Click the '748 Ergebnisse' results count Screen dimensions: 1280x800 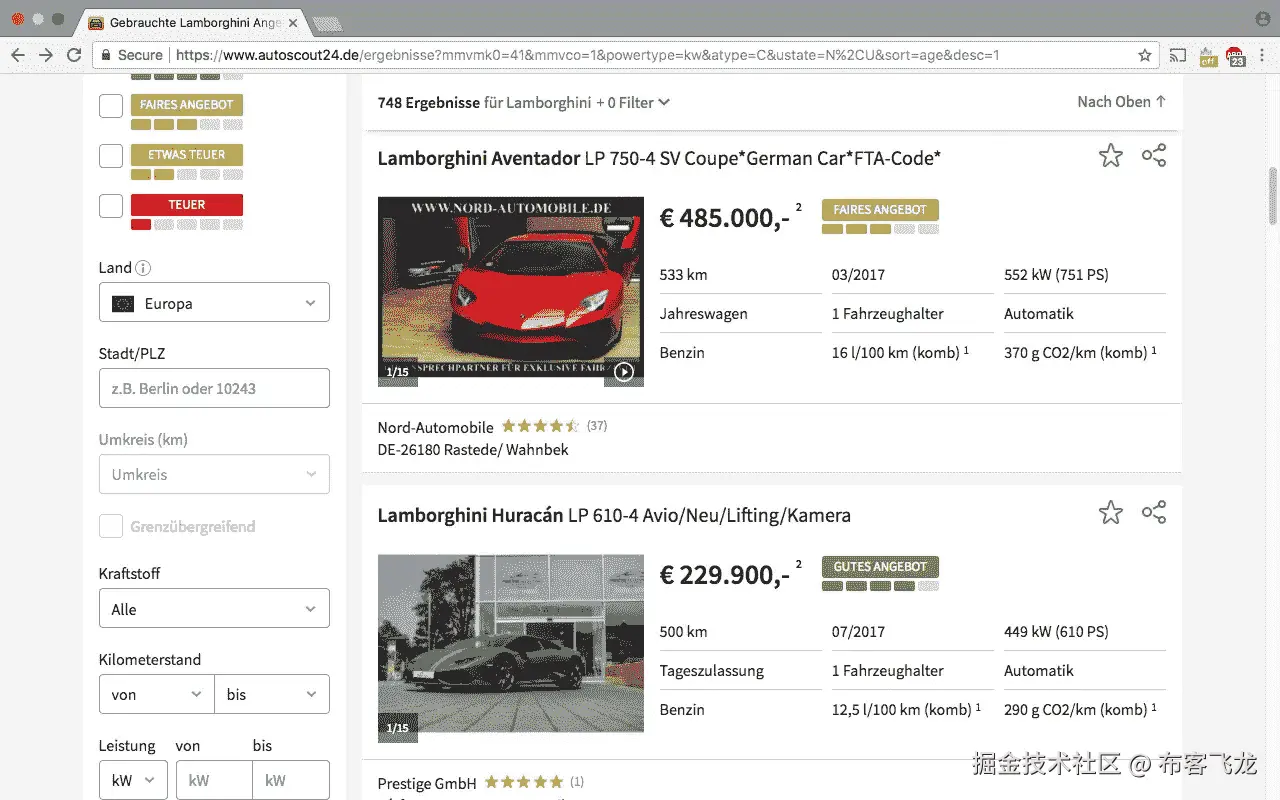429,102
